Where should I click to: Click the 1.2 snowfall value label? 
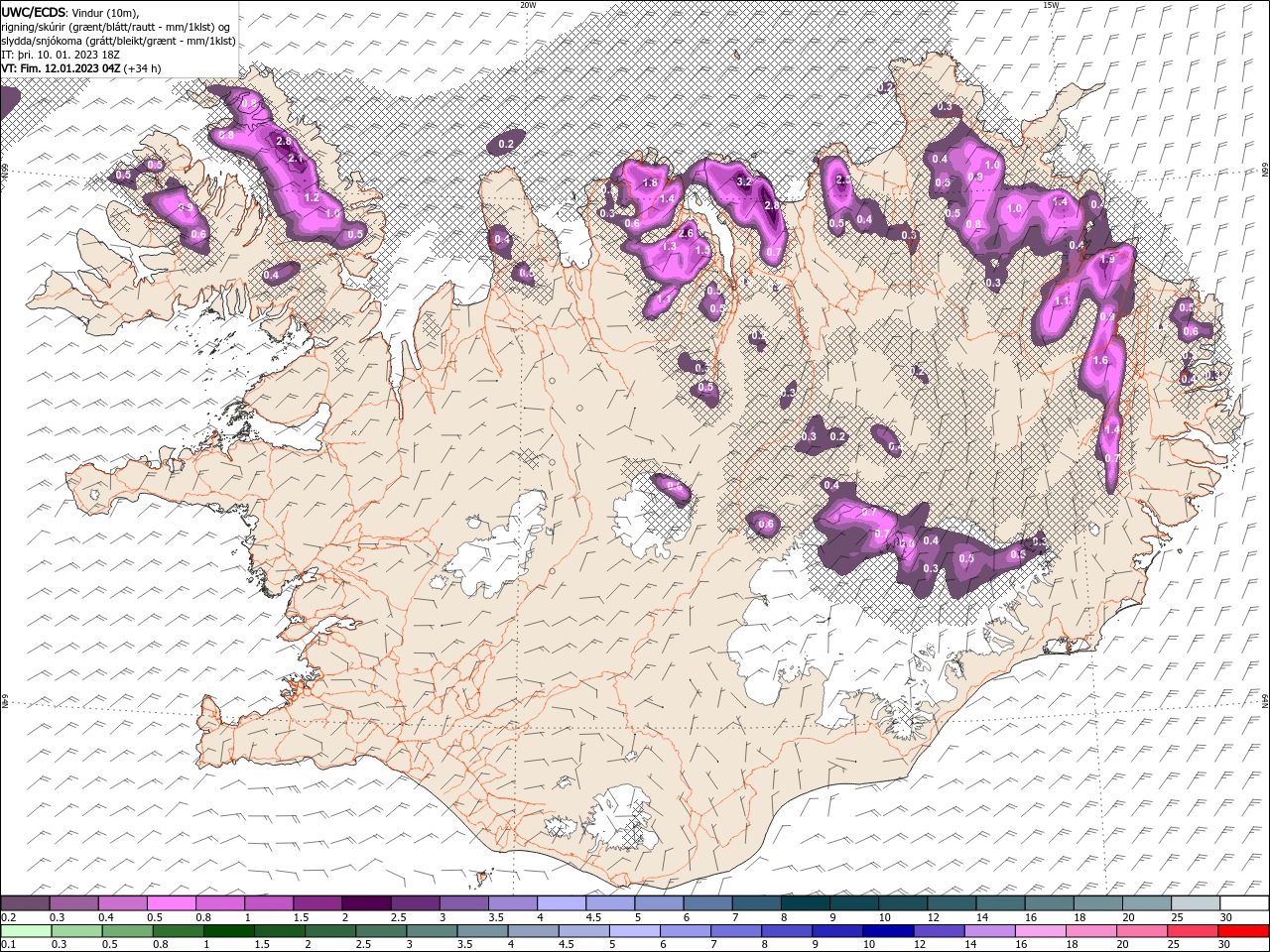click(x=311, y=198)
